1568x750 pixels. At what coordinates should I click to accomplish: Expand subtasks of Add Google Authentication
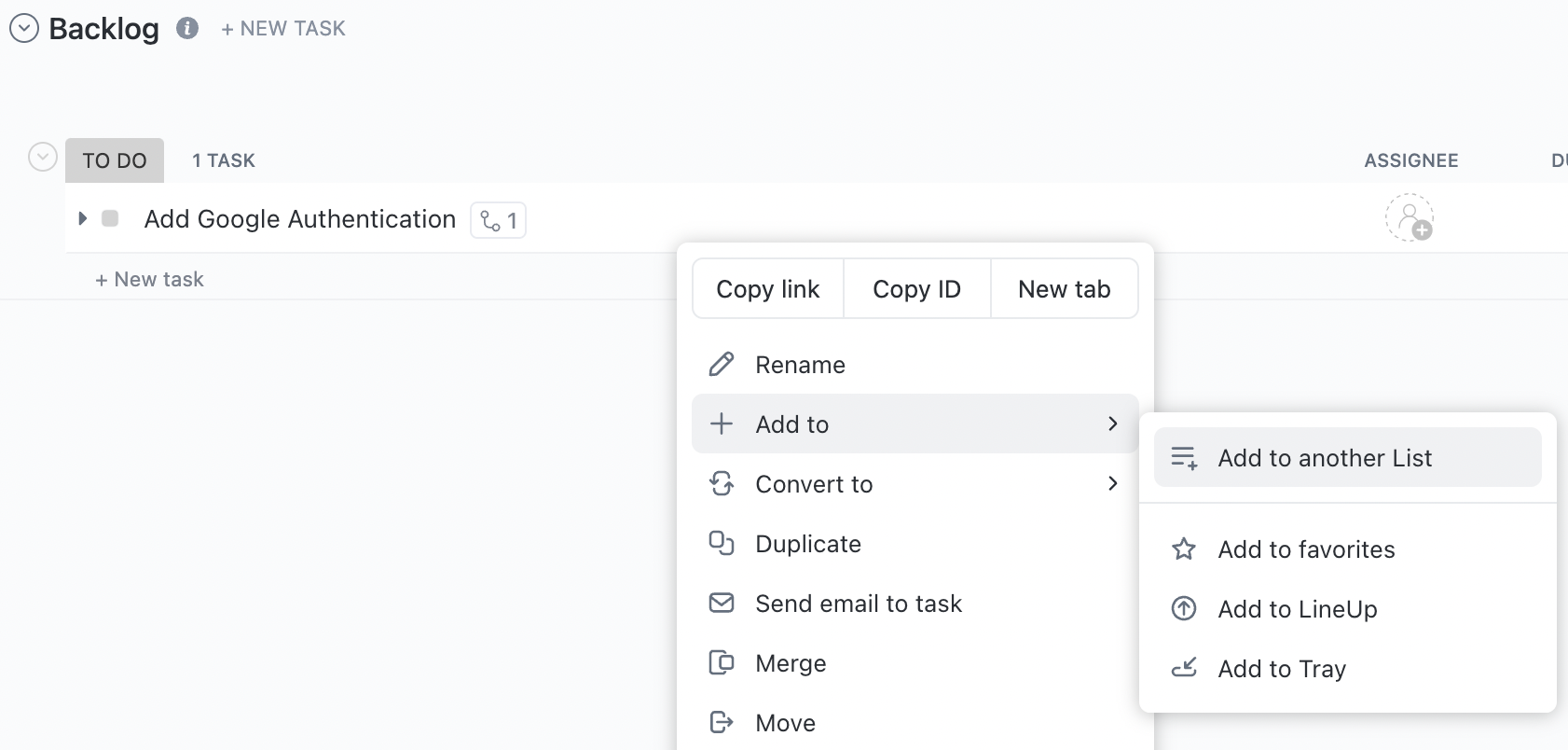pyautogui.click(x=83, y=219)
